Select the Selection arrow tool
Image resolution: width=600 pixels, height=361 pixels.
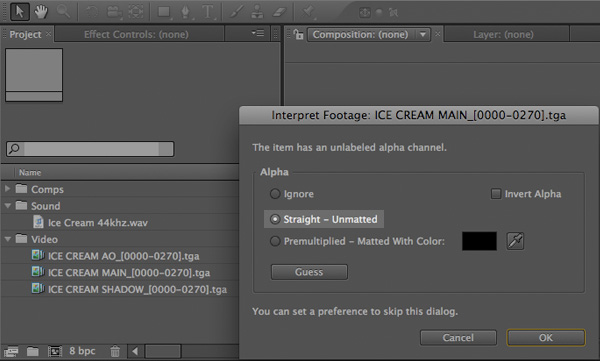[x=20, y=12]
